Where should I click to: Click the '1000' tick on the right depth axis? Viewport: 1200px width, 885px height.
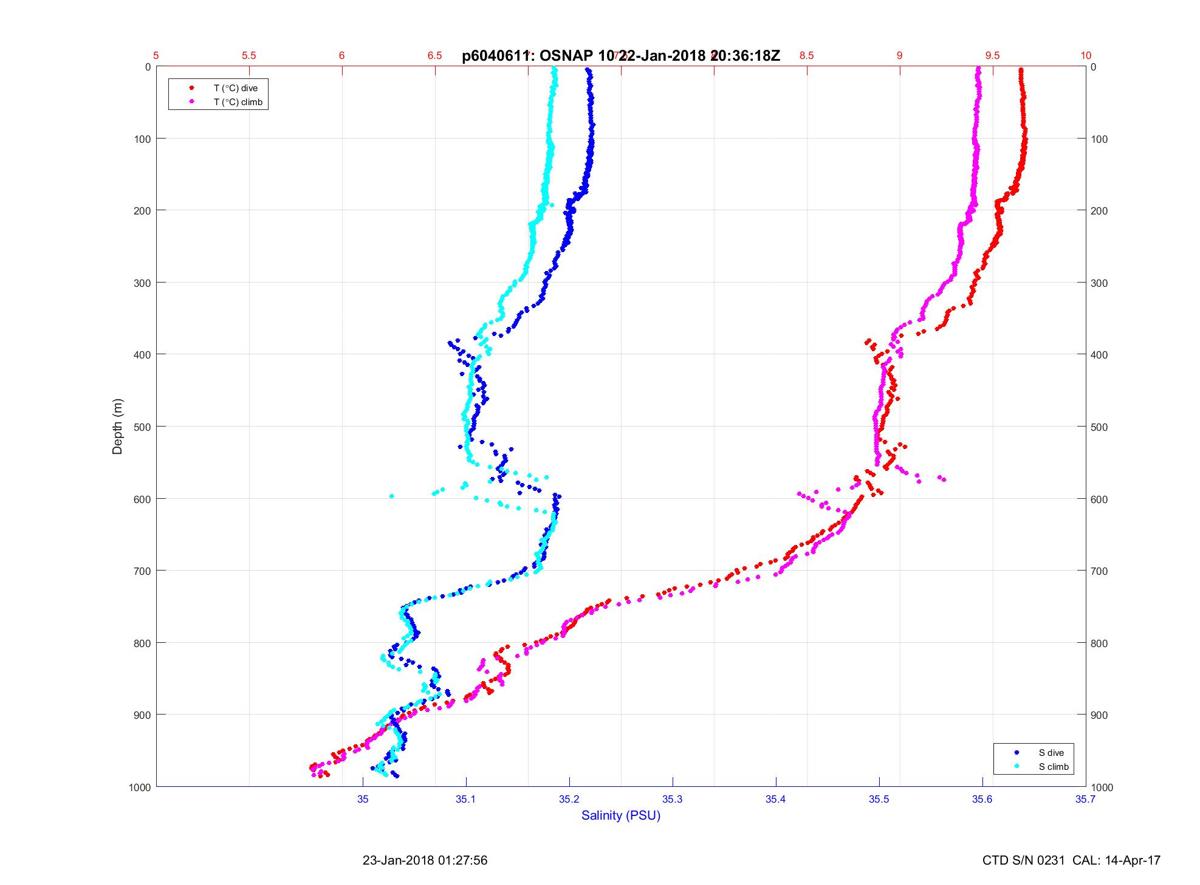(x=1103, y=788)
